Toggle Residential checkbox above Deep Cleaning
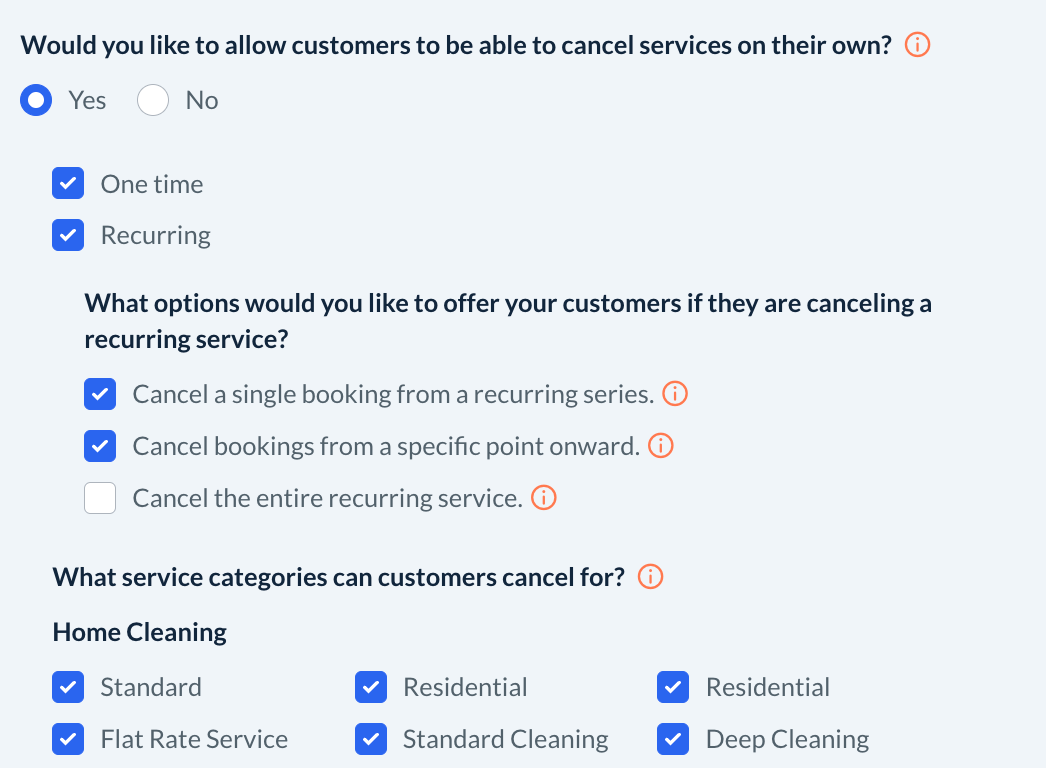This screenshot has height=768, width=1046. (x=673, y=687)
